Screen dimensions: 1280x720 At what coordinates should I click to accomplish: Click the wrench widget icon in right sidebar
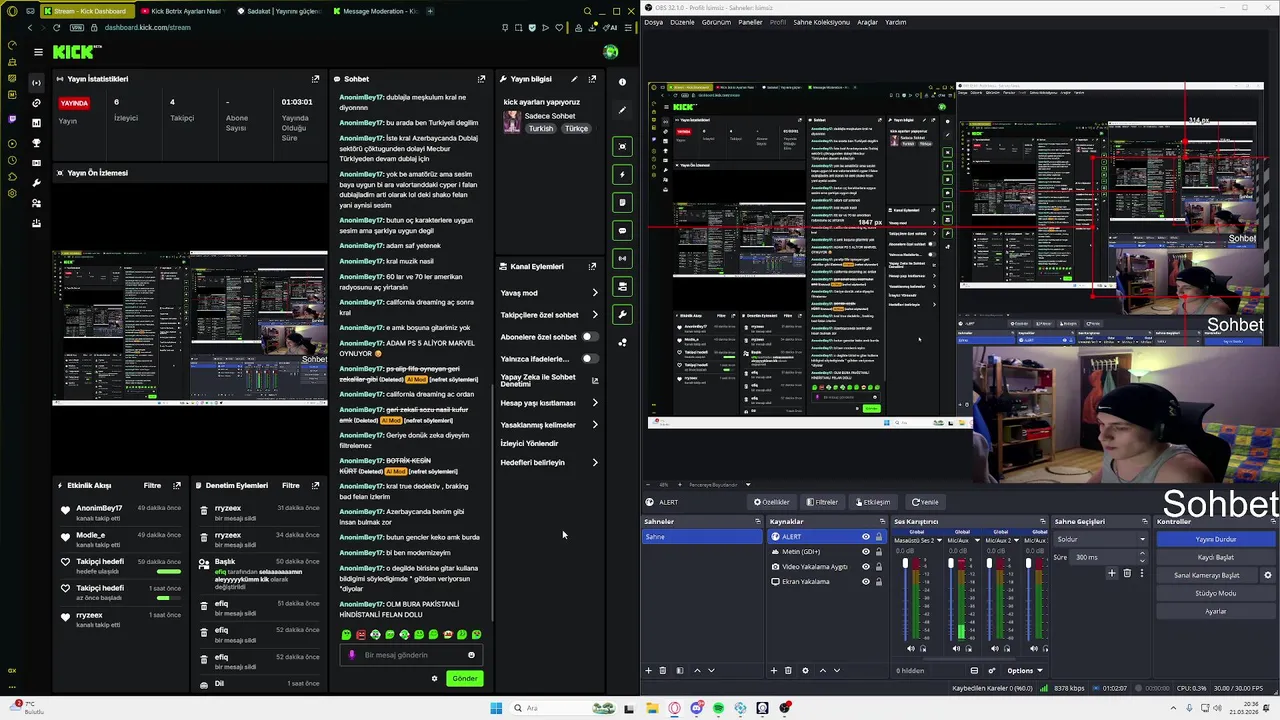point(622,315)
